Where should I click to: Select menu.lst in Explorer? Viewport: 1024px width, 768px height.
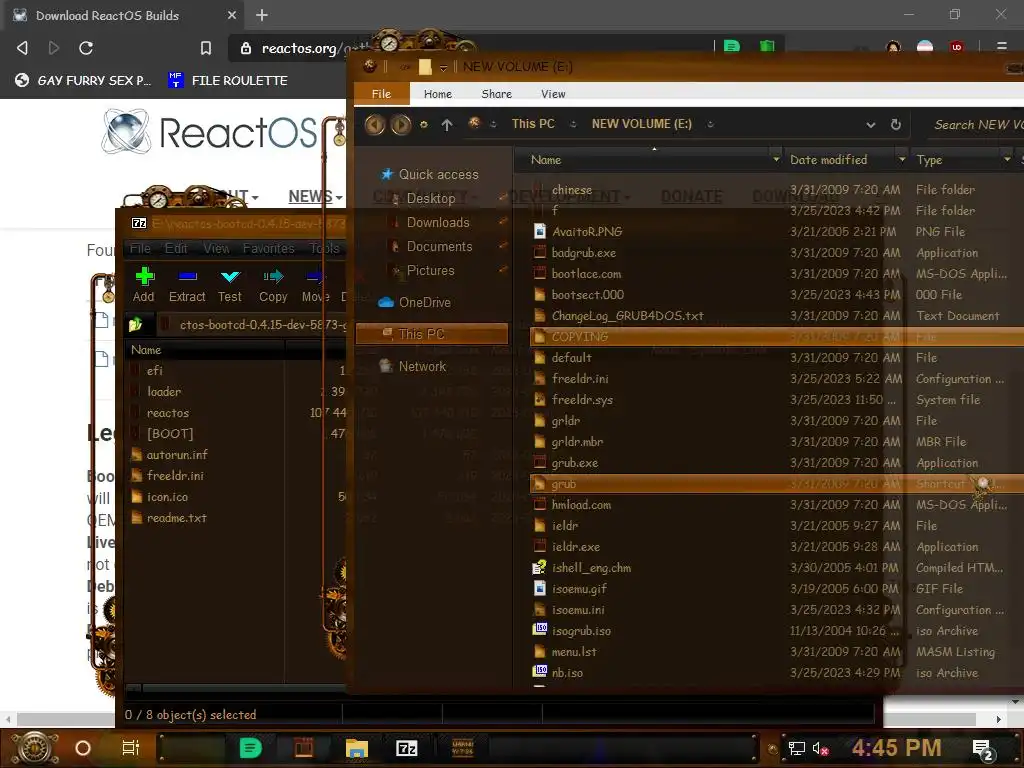point(574,652)
